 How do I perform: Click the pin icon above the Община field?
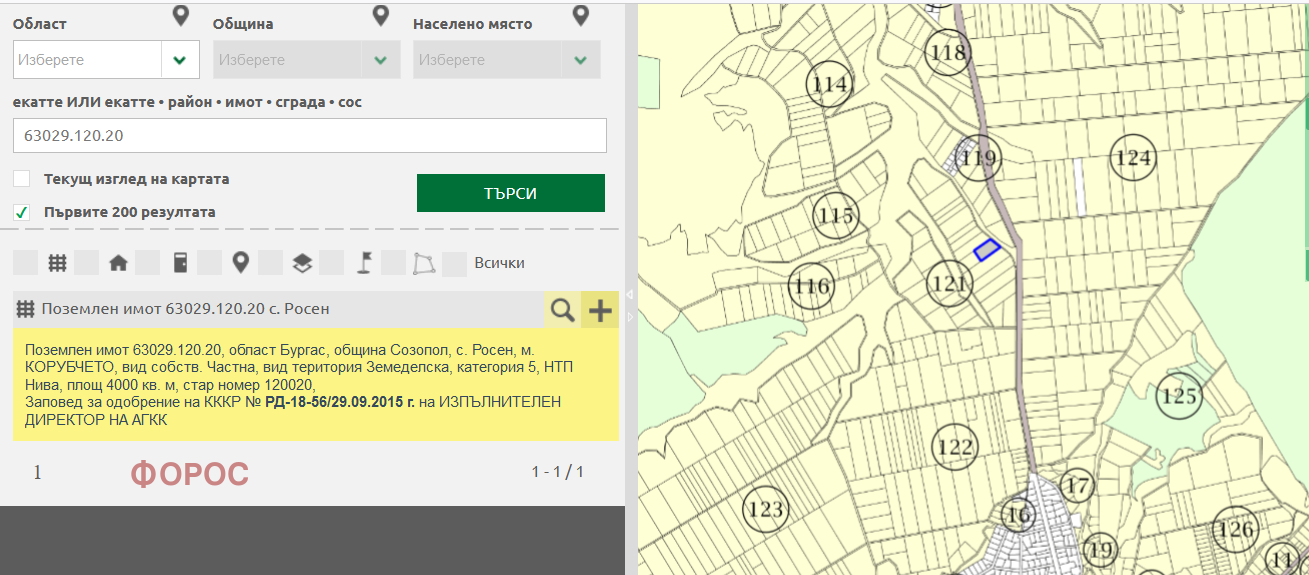(380, 16)
